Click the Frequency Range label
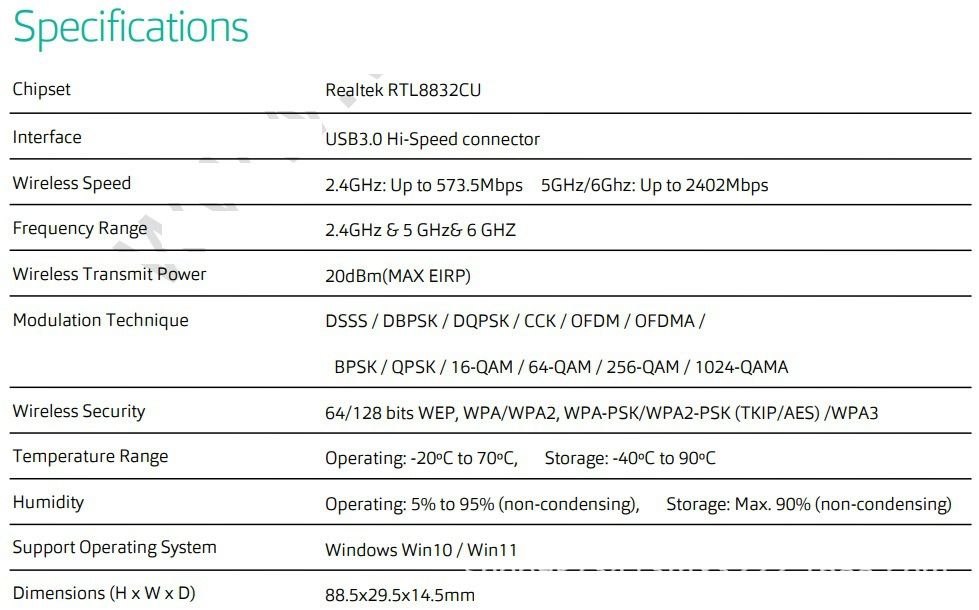Screen dimensions: 979x610 pos(80,229)
